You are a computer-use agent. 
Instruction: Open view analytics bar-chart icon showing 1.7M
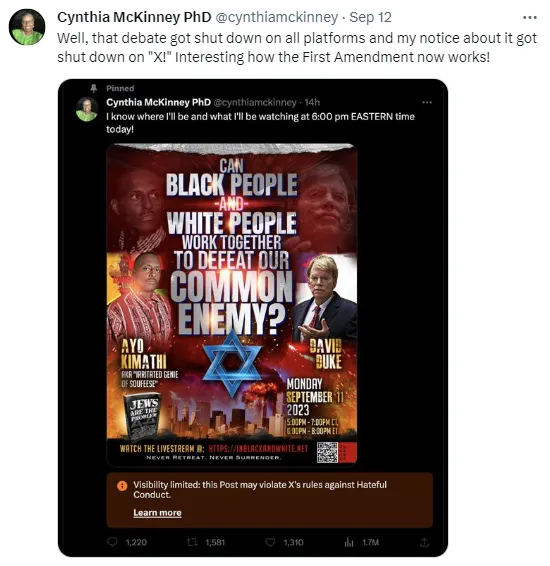[349, 542]
